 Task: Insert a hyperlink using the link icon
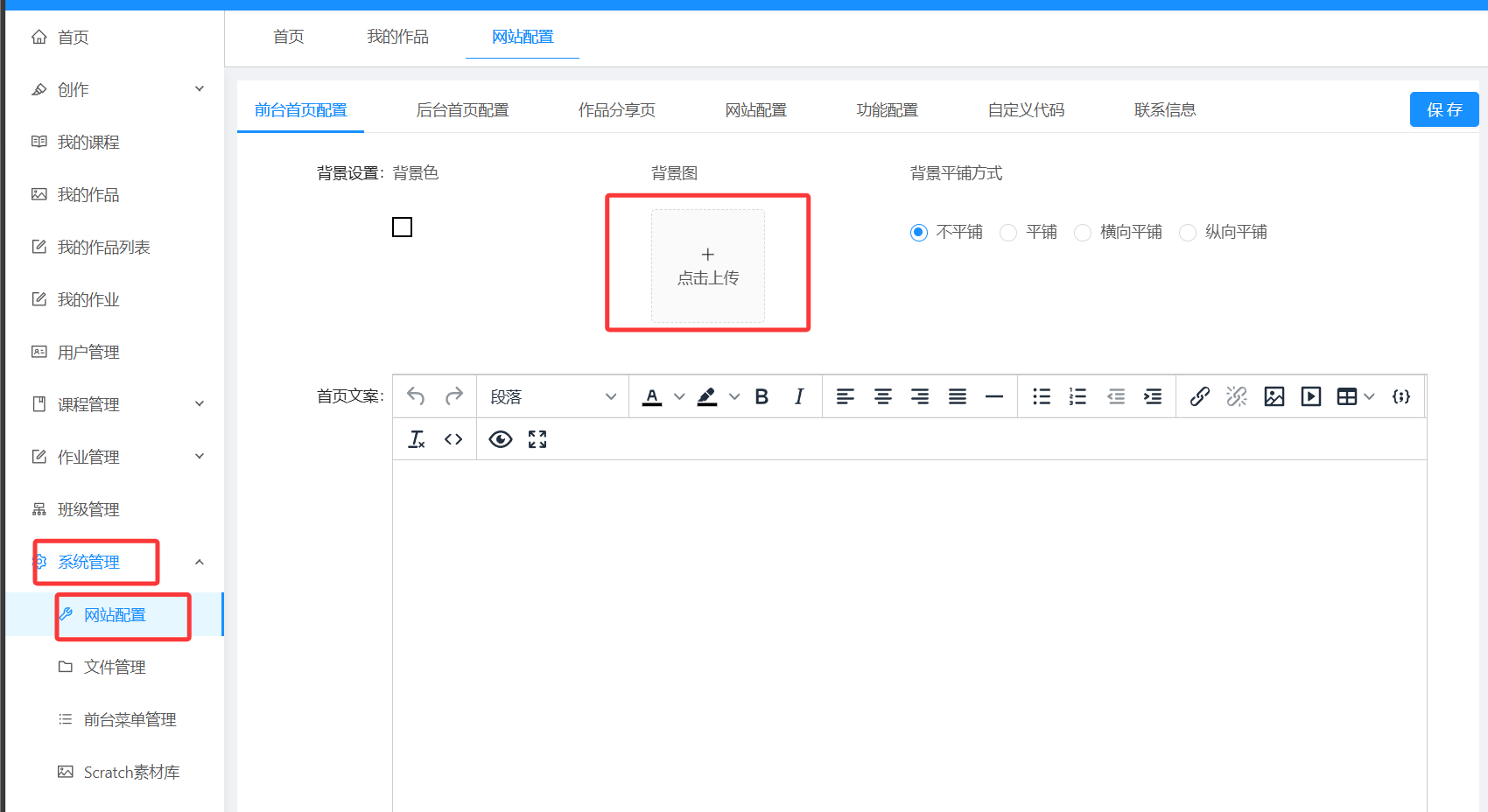coord(1199,396)
